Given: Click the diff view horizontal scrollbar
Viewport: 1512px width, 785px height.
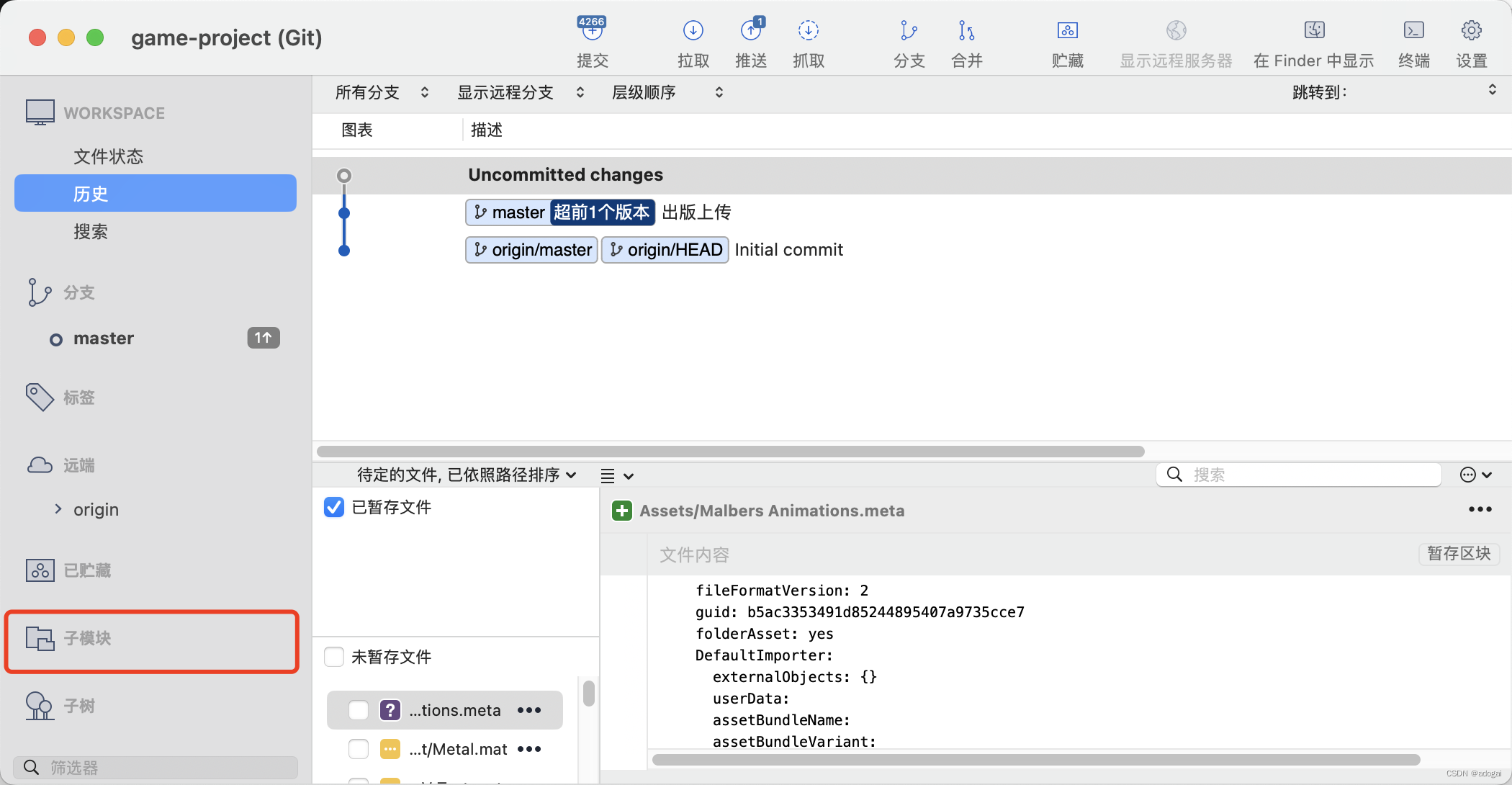Looking at the screenshot, I should tap(1035, 760).
